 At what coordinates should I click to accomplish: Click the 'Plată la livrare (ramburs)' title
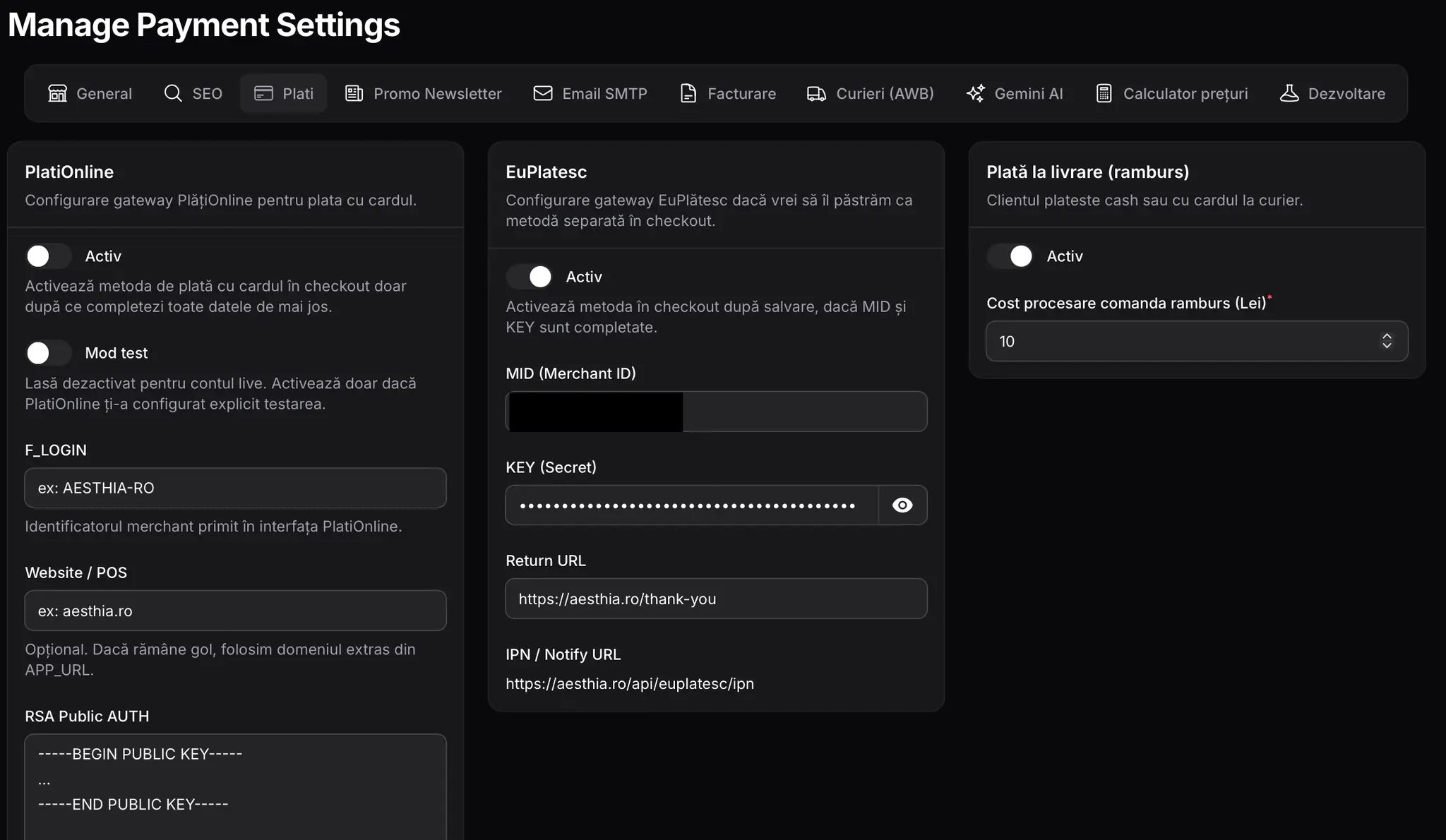(x=1088, y=172)
